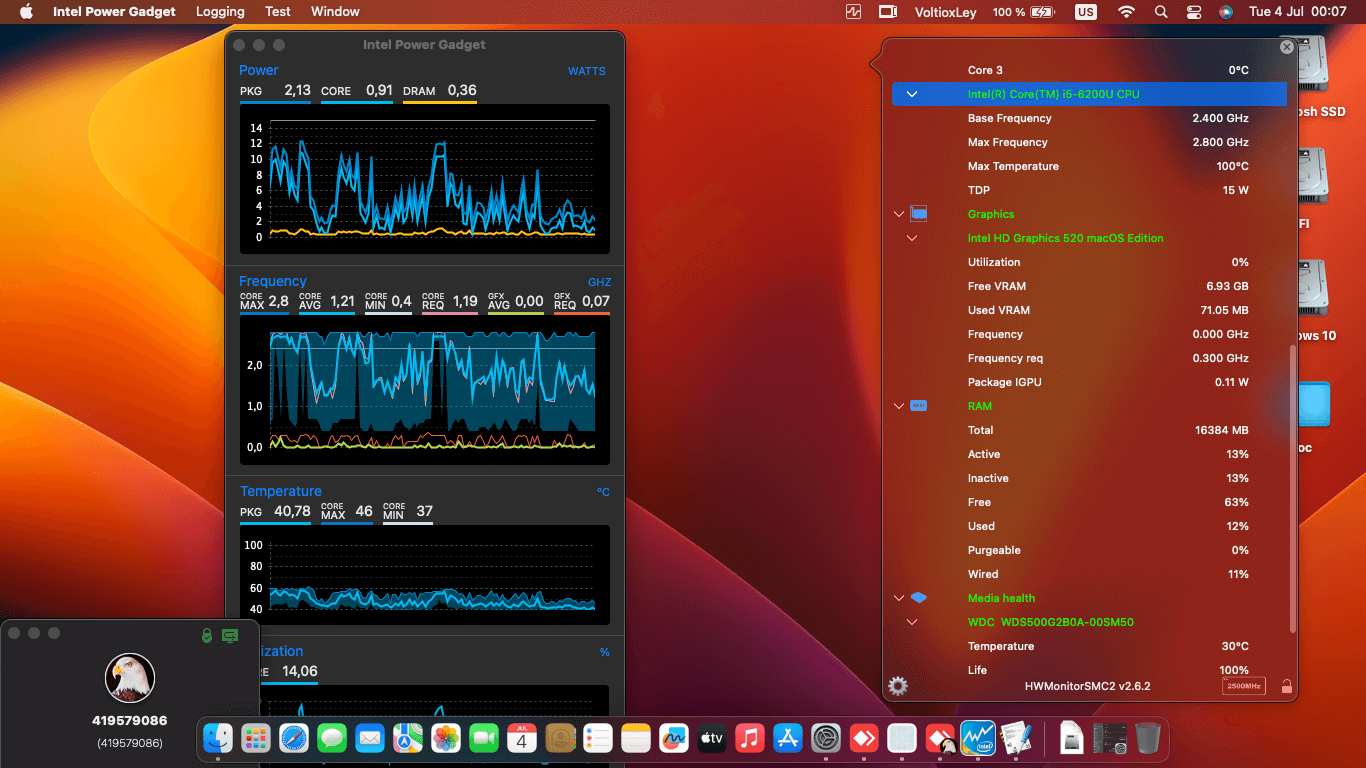This screenshot has height=768, width=1366.
Task: Click the CORE MAX 46 temperature reading
Action: coord(347,511)
